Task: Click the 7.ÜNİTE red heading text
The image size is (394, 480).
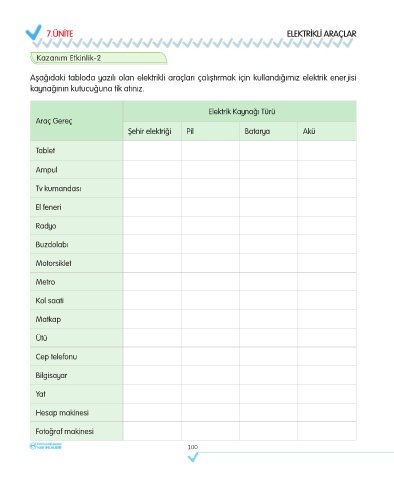Action: [x=59, y=34]
